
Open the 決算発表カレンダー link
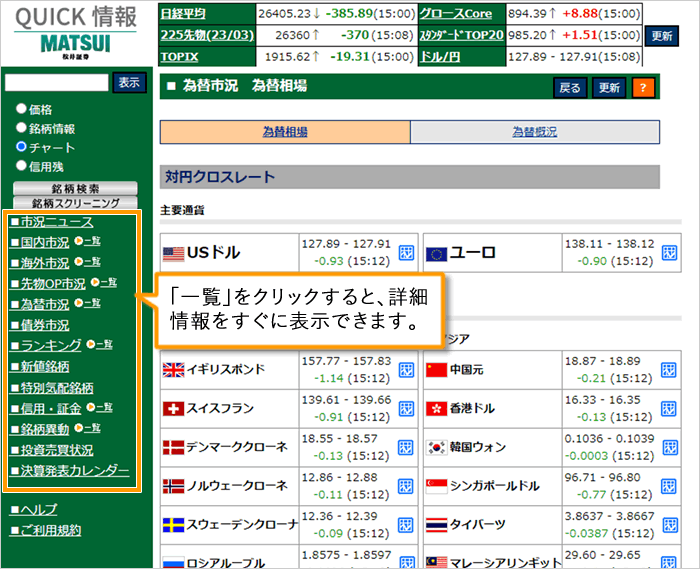70,470
